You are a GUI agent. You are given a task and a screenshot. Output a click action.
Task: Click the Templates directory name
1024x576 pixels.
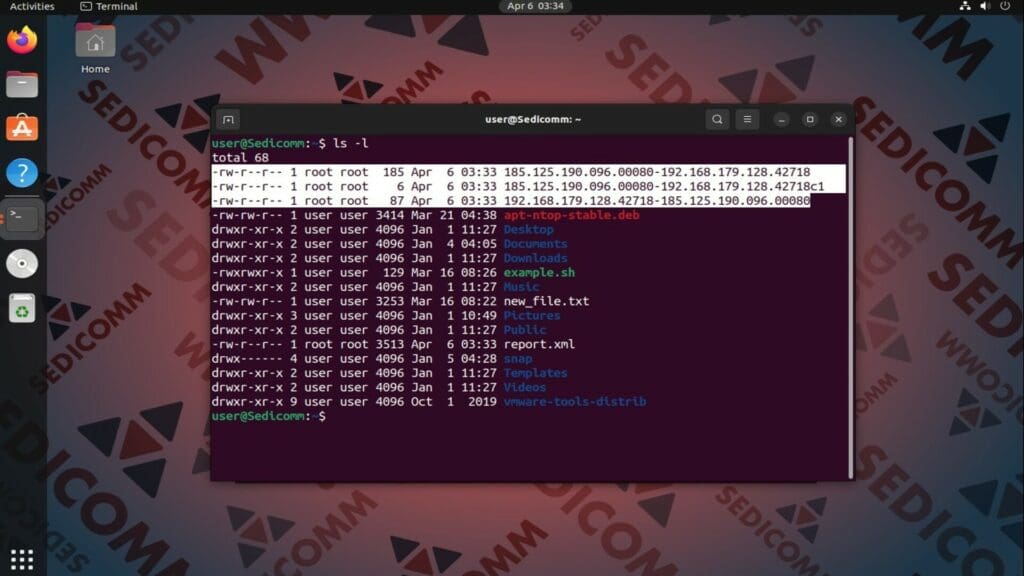536,373
